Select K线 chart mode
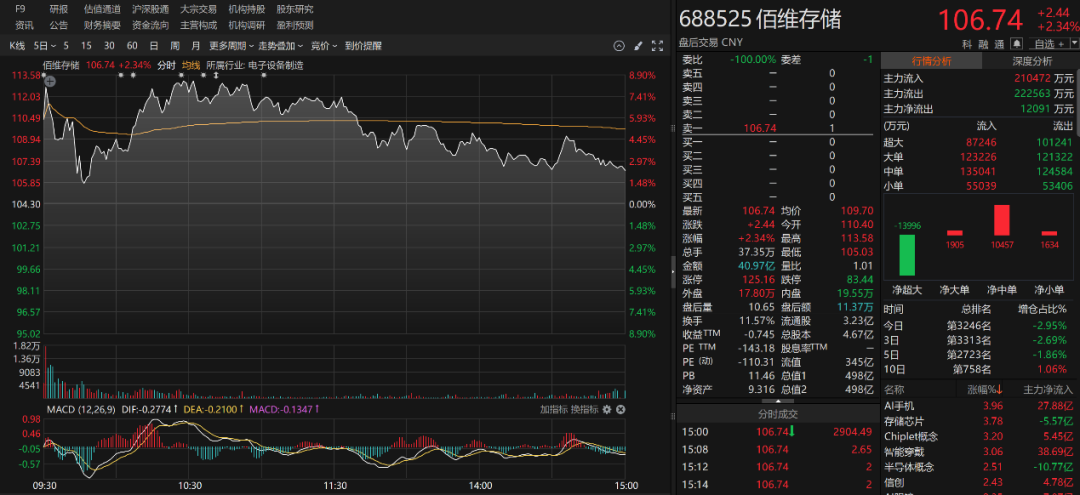 point(17,46)
